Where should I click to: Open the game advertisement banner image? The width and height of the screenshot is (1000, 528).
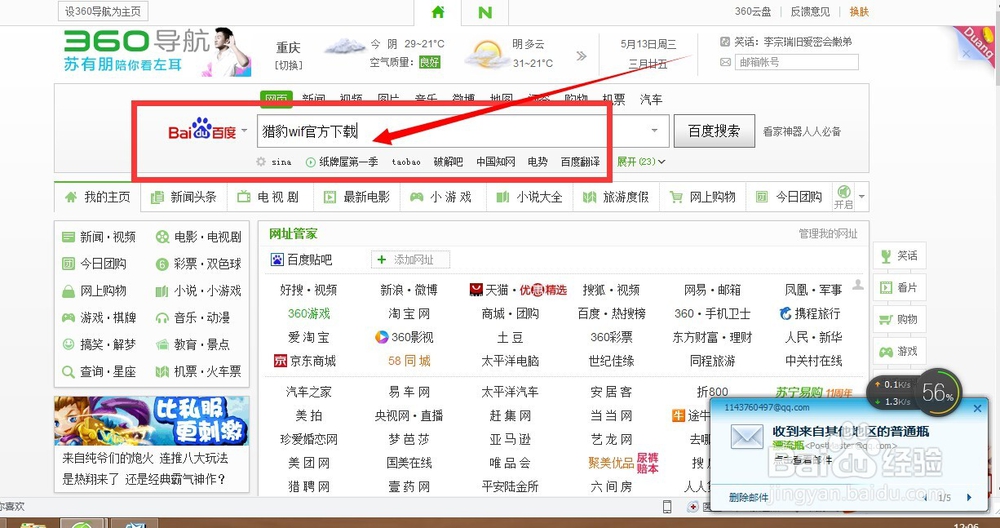tap(152, 421)
